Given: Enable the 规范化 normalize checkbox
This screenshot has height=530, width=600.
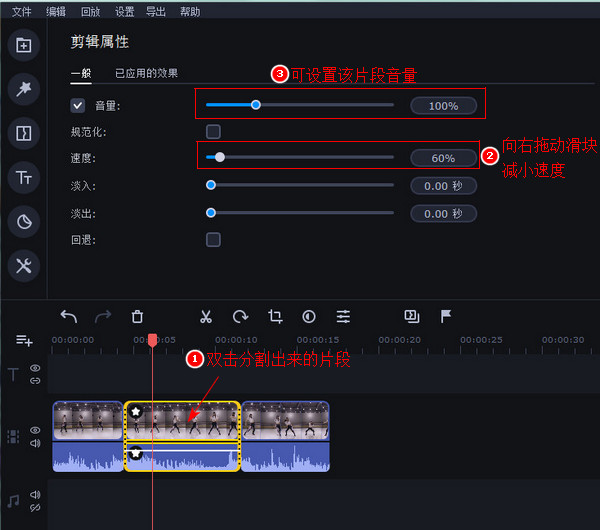Looking at the screenshot, I should click(x=213, y=132).
